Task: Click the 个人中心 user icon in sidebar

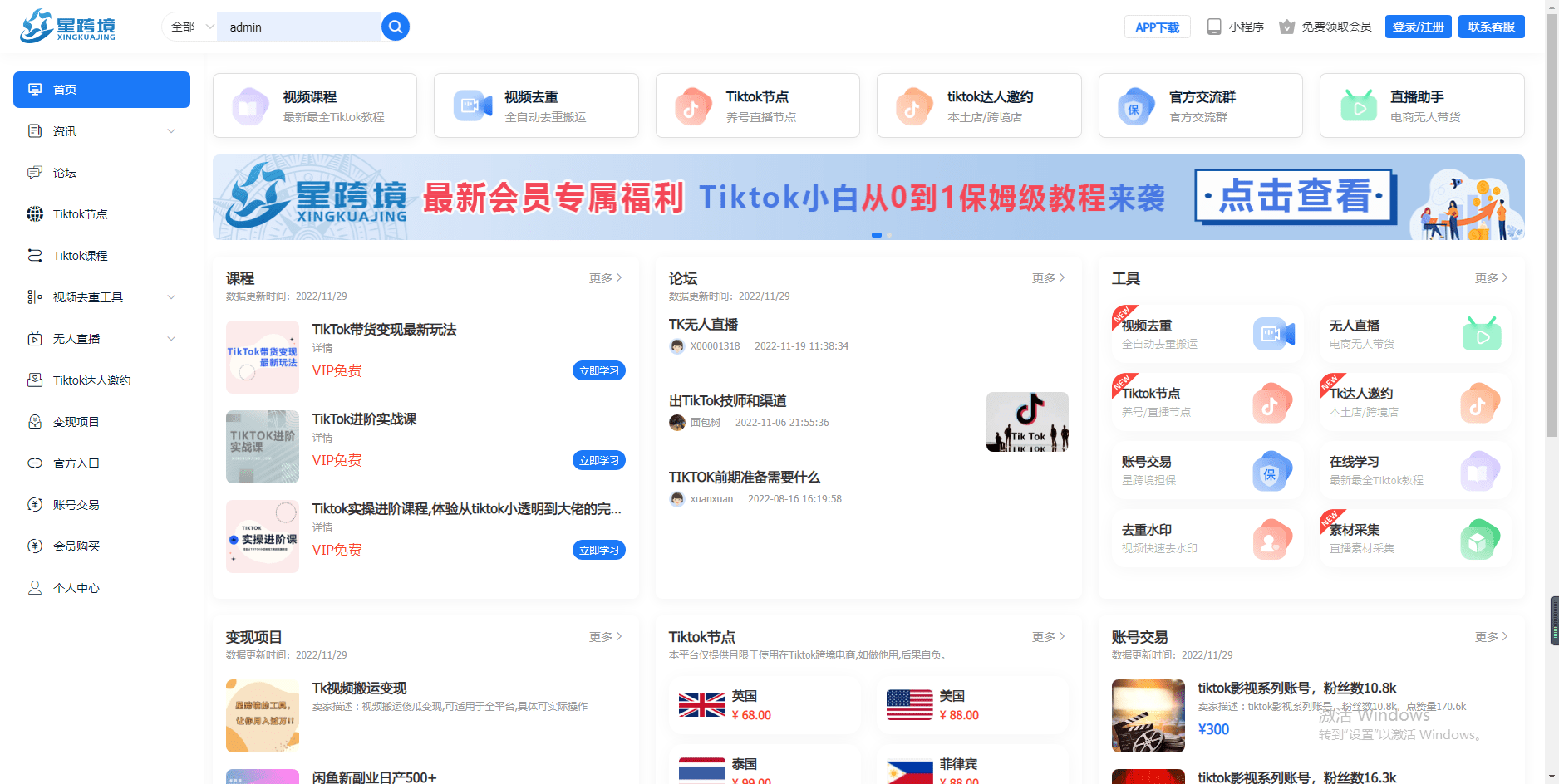Action: coord(35,588)
